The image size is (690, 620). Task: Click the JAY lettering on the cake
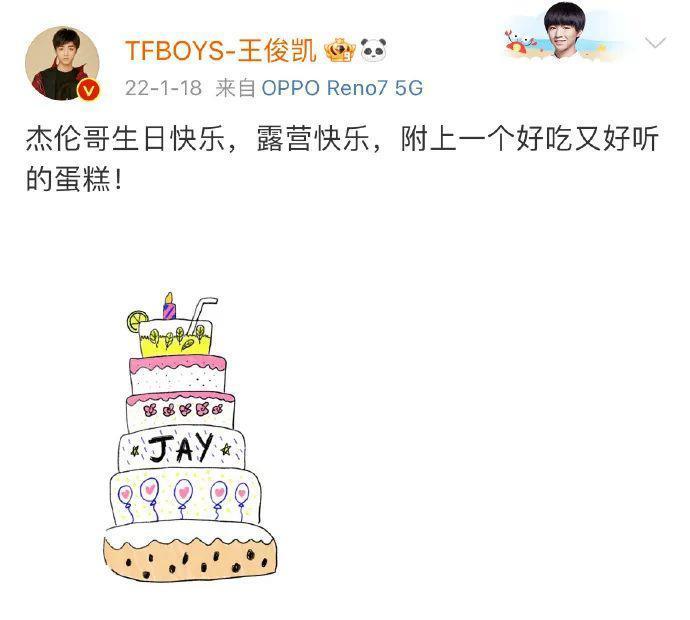[x=181, y=448]
